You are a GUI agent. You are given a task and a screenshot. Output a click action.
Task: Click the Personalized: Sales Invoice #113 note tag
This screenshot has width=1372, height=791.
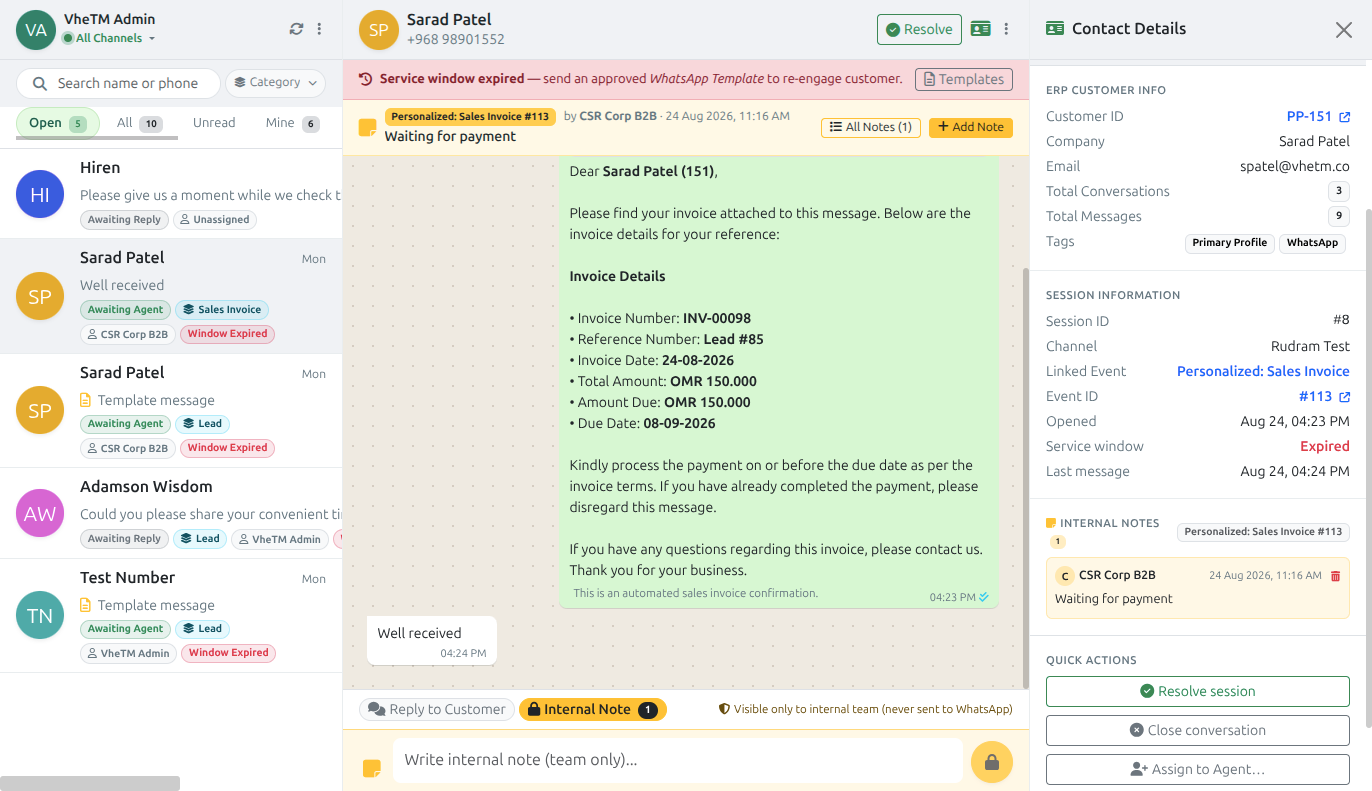point(469,116)
